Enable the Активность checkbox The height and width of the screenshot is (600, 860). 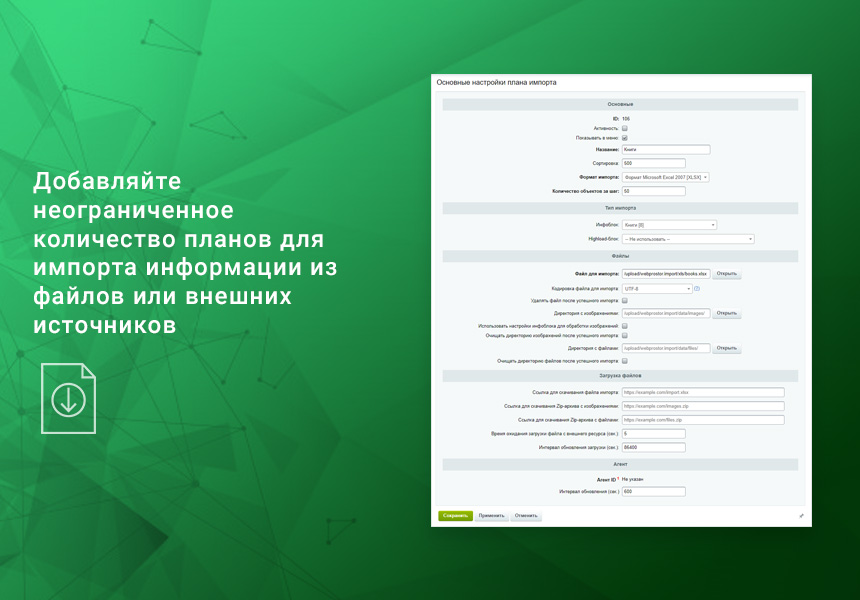(626, 128)
